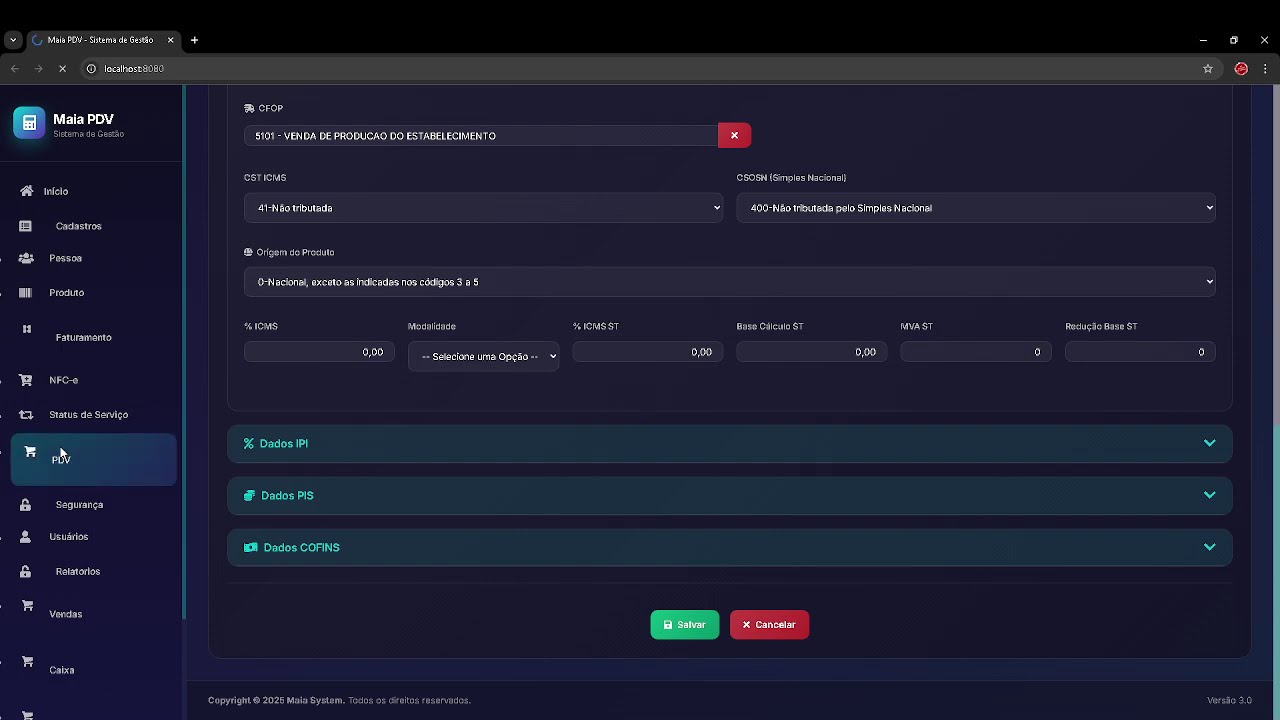Open the Modalidade dropdown
Viewport: 1280px width, 720px height.
click(x=483, y=356)
